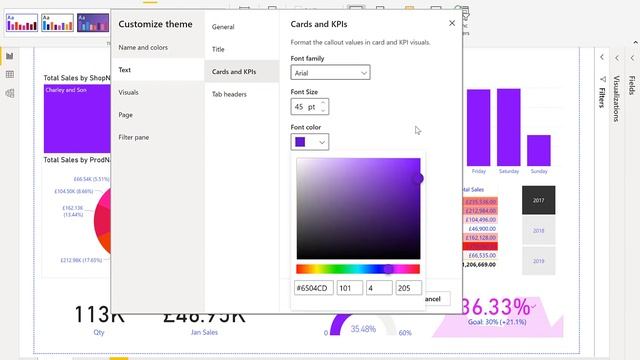Open Name and colors section
The width and height of the screenshot is (640, 360).
[x=158, y=47]
